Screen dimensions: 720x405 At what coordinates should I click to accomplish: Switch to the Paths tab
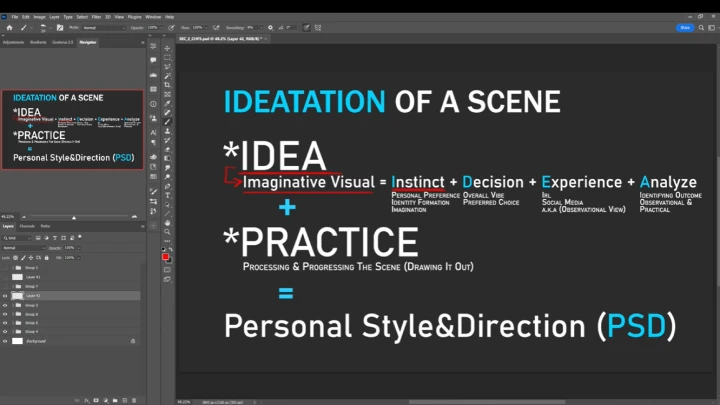pyautogui.click(x=45, y=226)
